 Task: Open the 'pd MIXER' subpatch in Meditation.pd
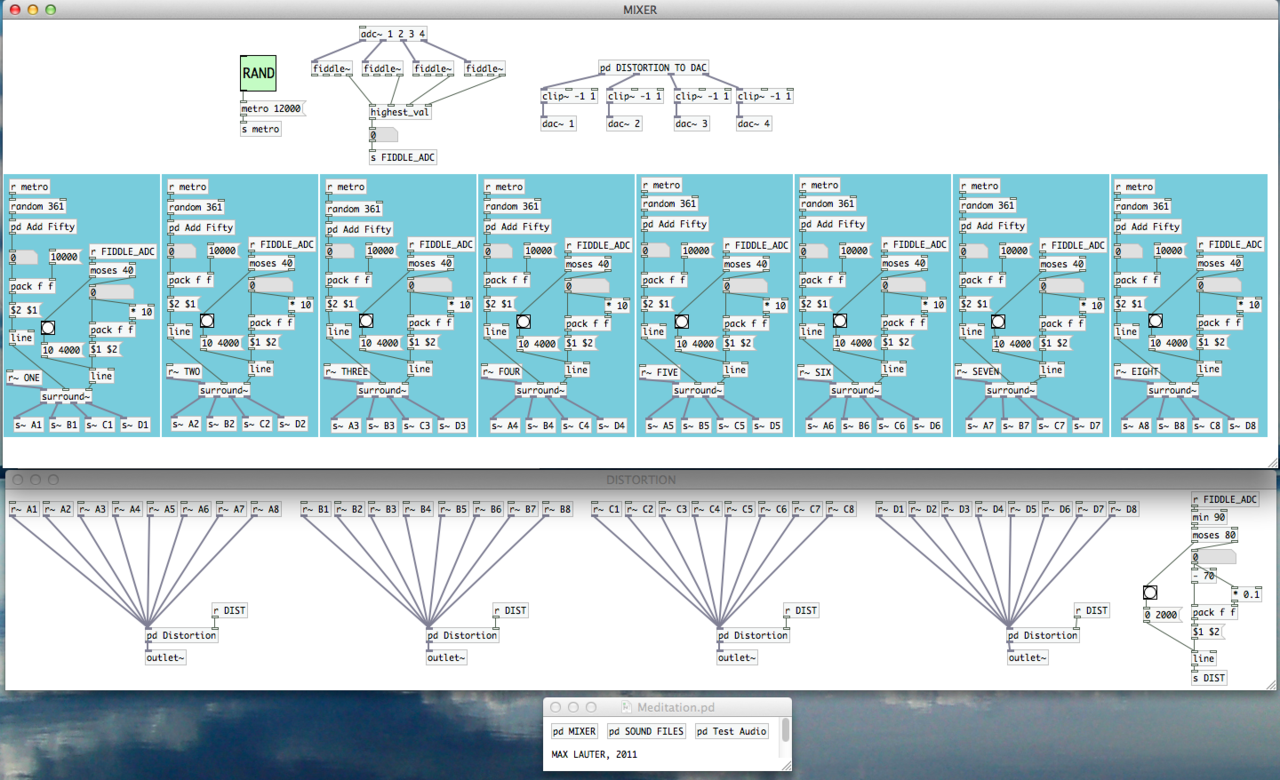575,731
